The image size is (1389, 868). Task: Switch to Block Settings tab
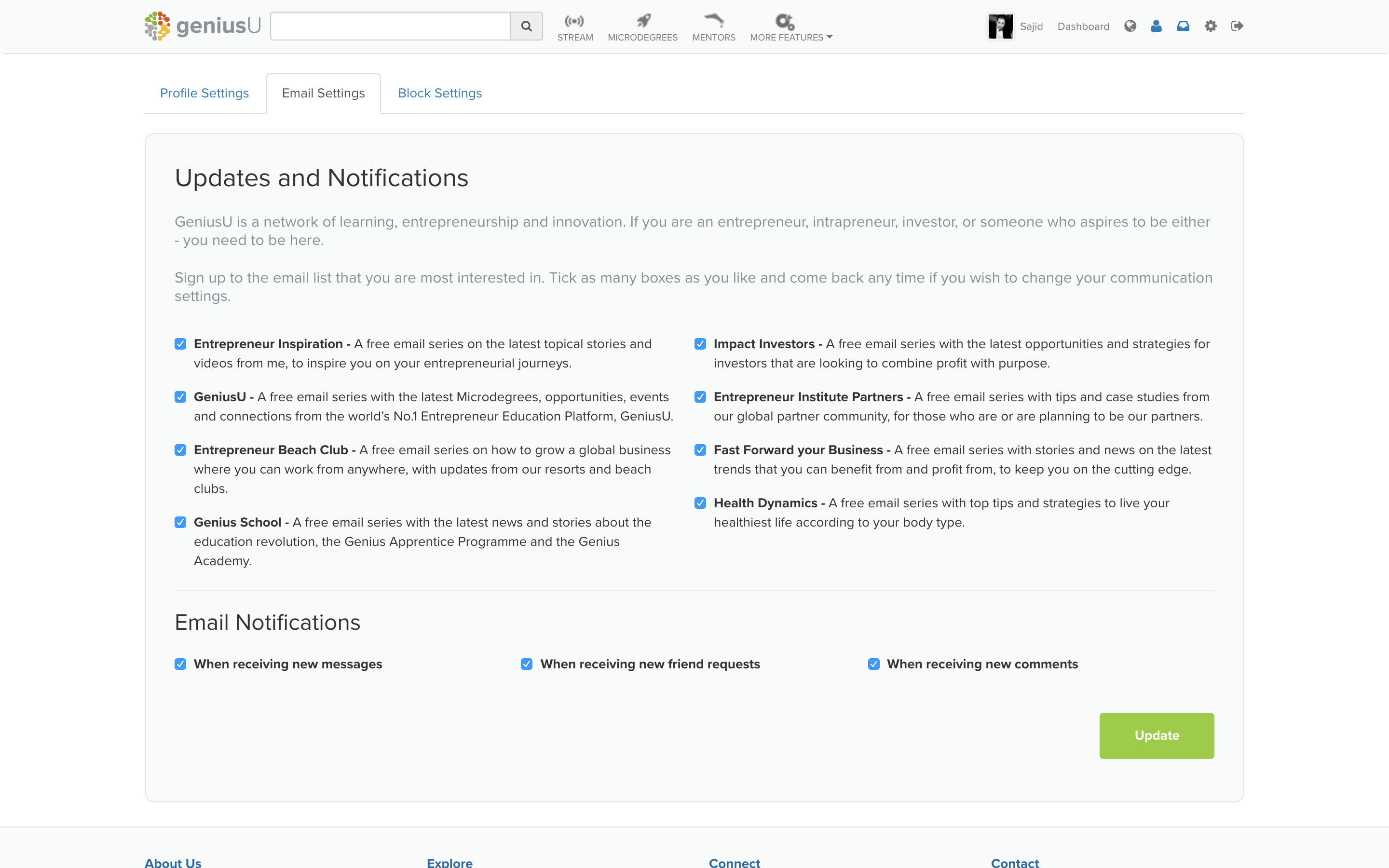click(440, 93)
